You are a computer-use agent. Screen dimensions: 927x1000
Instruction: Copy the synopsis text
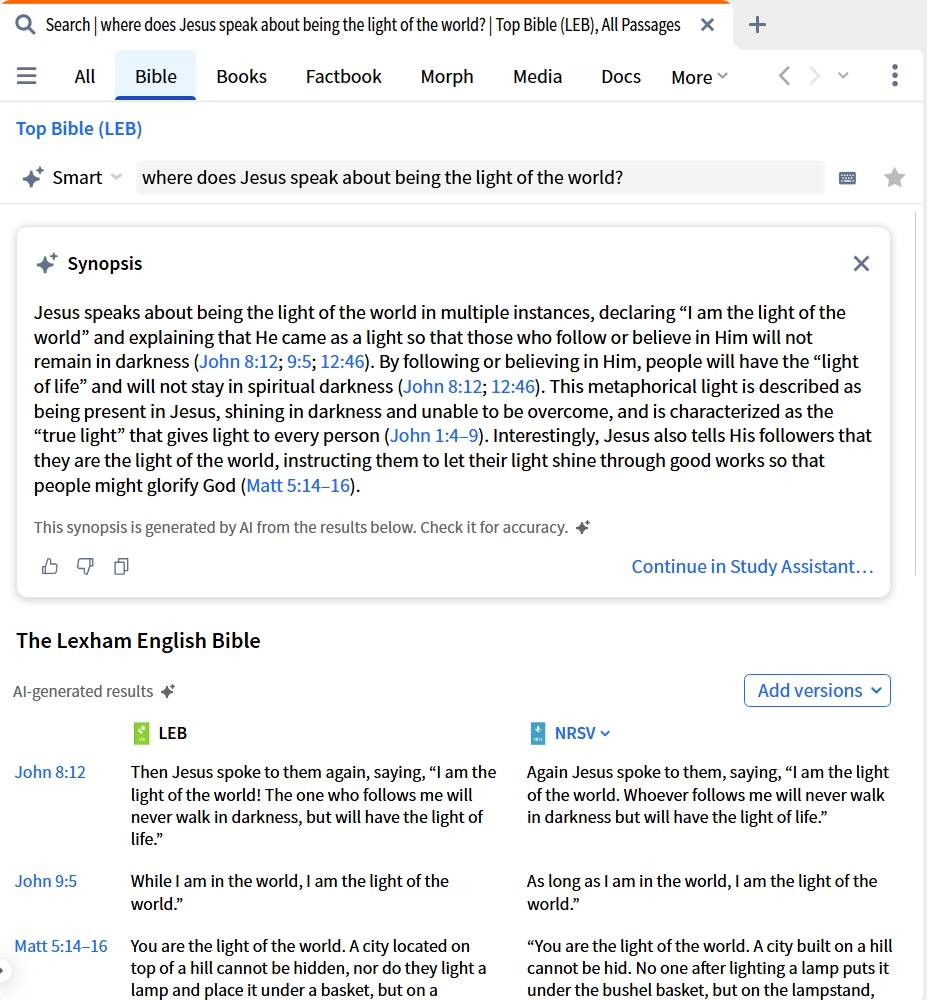point(121,566)
